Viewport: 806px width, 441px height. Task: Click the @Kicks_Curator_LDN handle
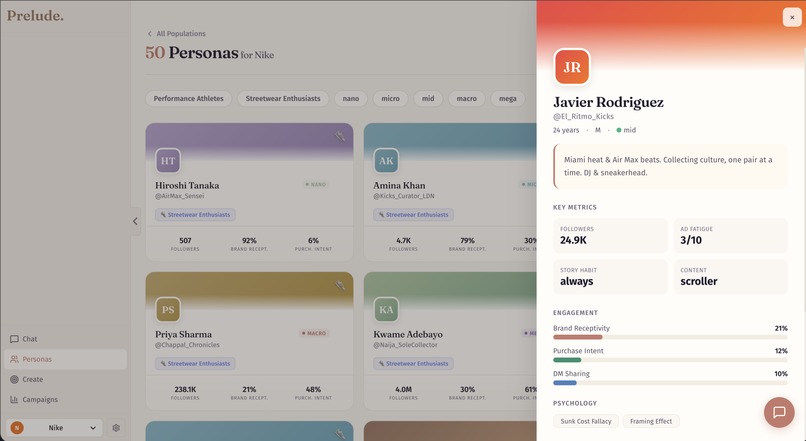pos(404,196)
